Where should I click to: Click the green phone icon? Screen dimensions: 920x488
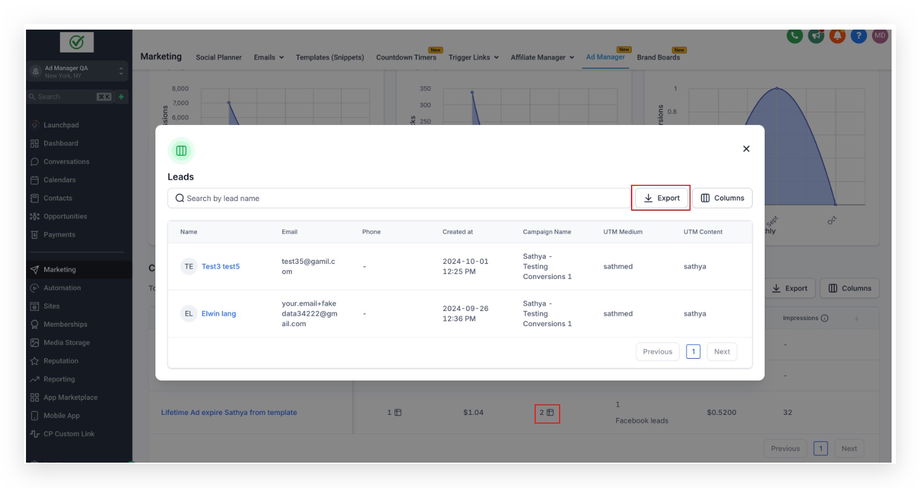coord(794,36)
